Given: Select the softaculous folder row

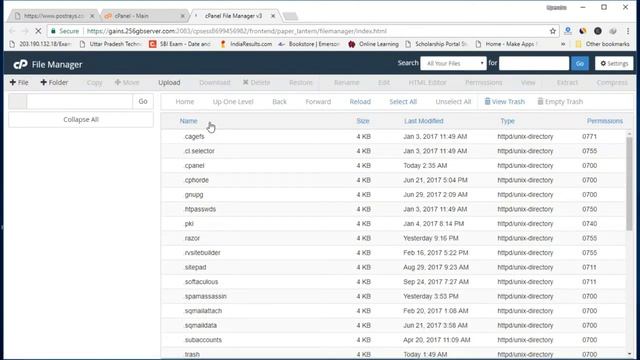Looking at the screenshot, I should click(x=393, y=282).
